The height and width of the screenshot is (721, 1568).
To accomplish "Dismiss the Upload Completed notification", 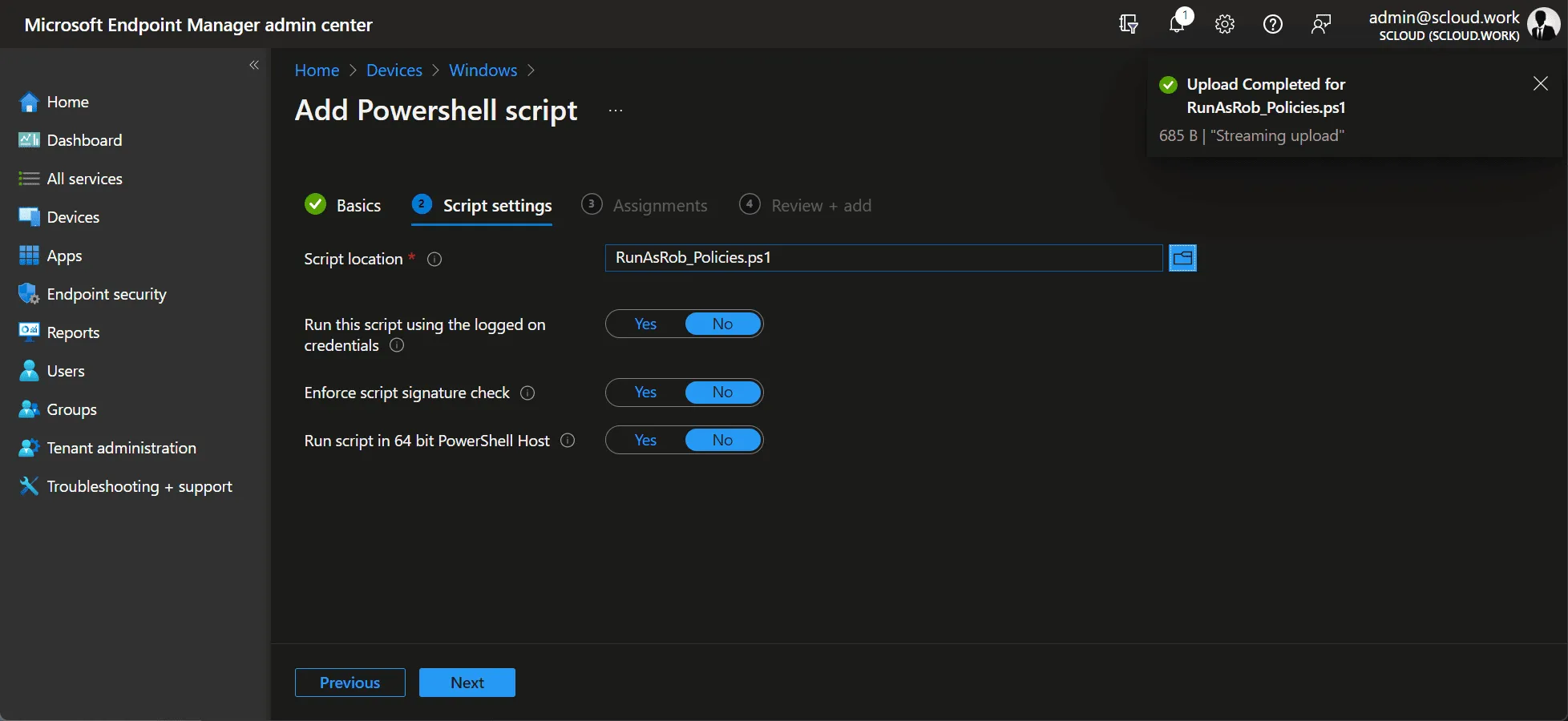I will (1540, 83).
